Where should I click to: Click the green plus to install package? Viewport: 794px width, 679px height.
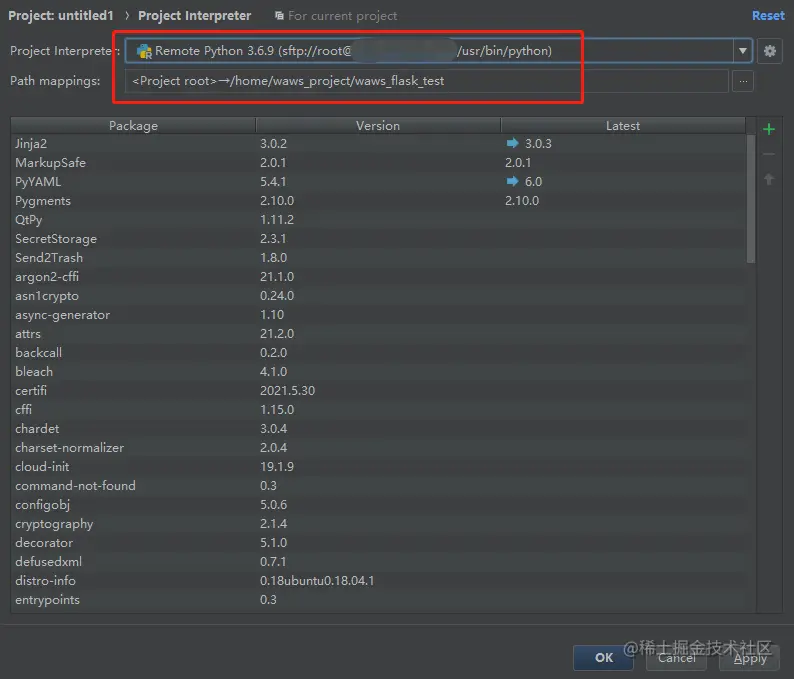tap(769, 129)
